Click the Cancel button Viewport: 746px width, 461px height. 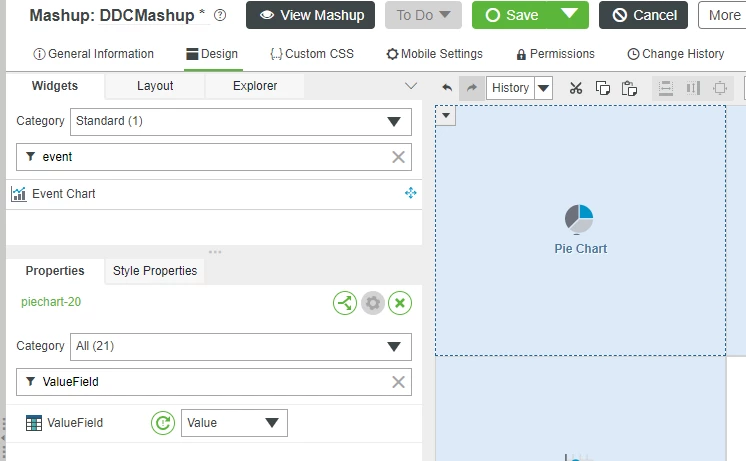click(x=643, y=15)
